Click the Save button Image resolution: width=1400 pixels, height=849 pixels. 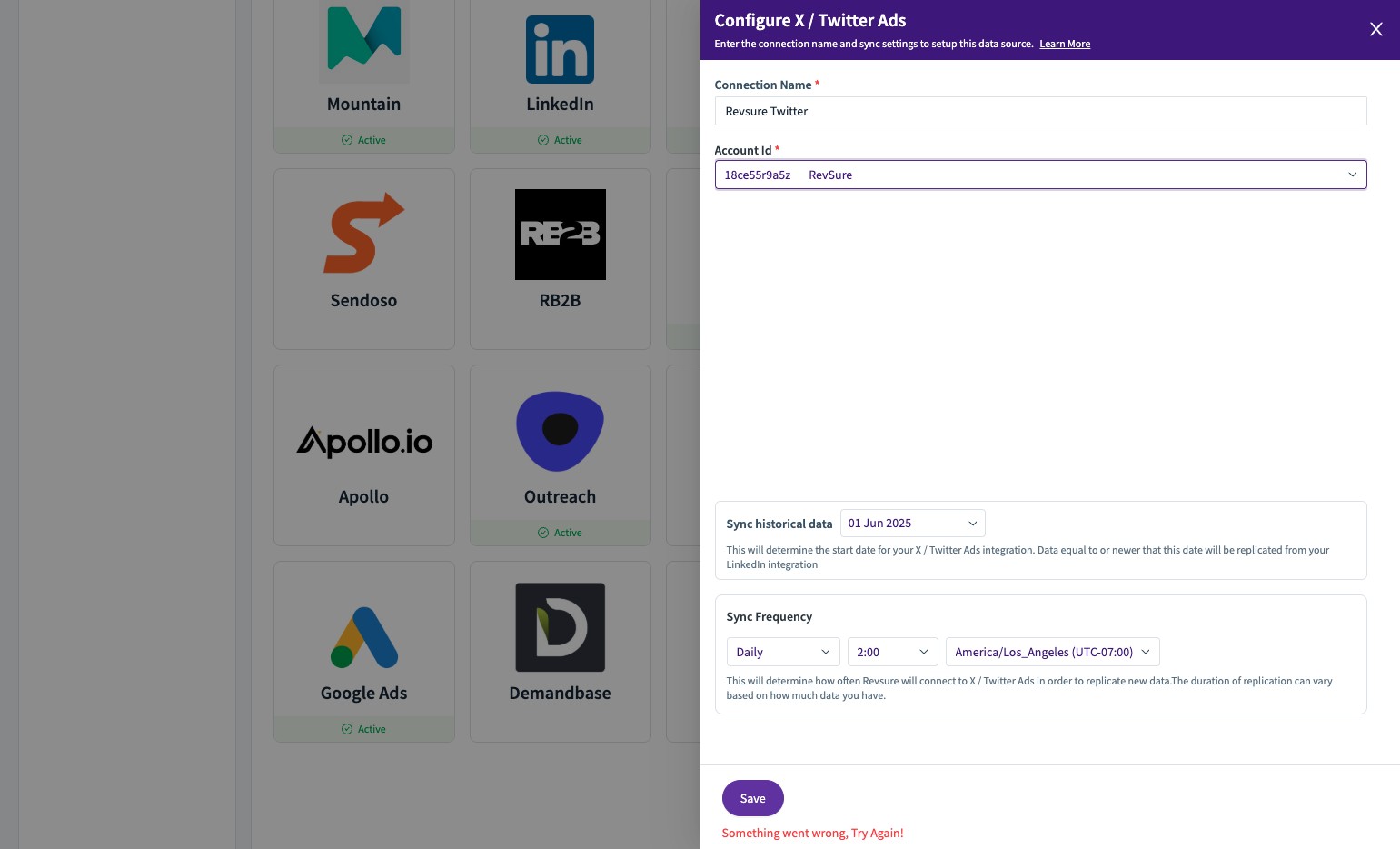pyautogui.click(x=752, y=798)
